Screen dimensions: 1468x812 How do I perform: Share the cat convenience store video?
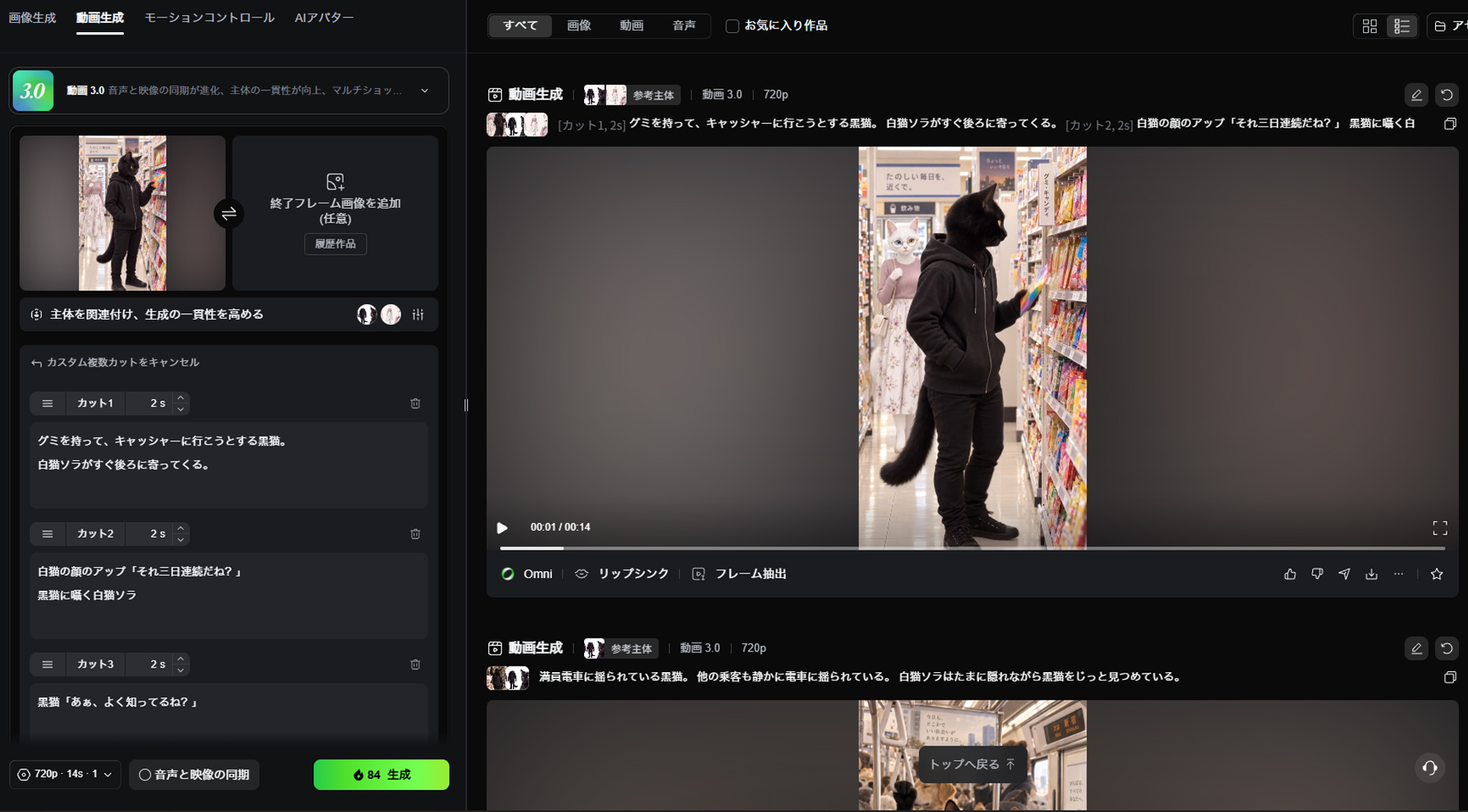point(1344,574)
